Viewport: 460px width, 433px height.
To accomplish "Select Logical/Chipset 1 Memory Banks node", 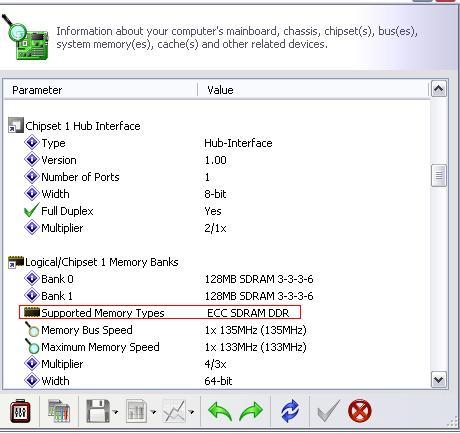I will [x=102, y=262].
